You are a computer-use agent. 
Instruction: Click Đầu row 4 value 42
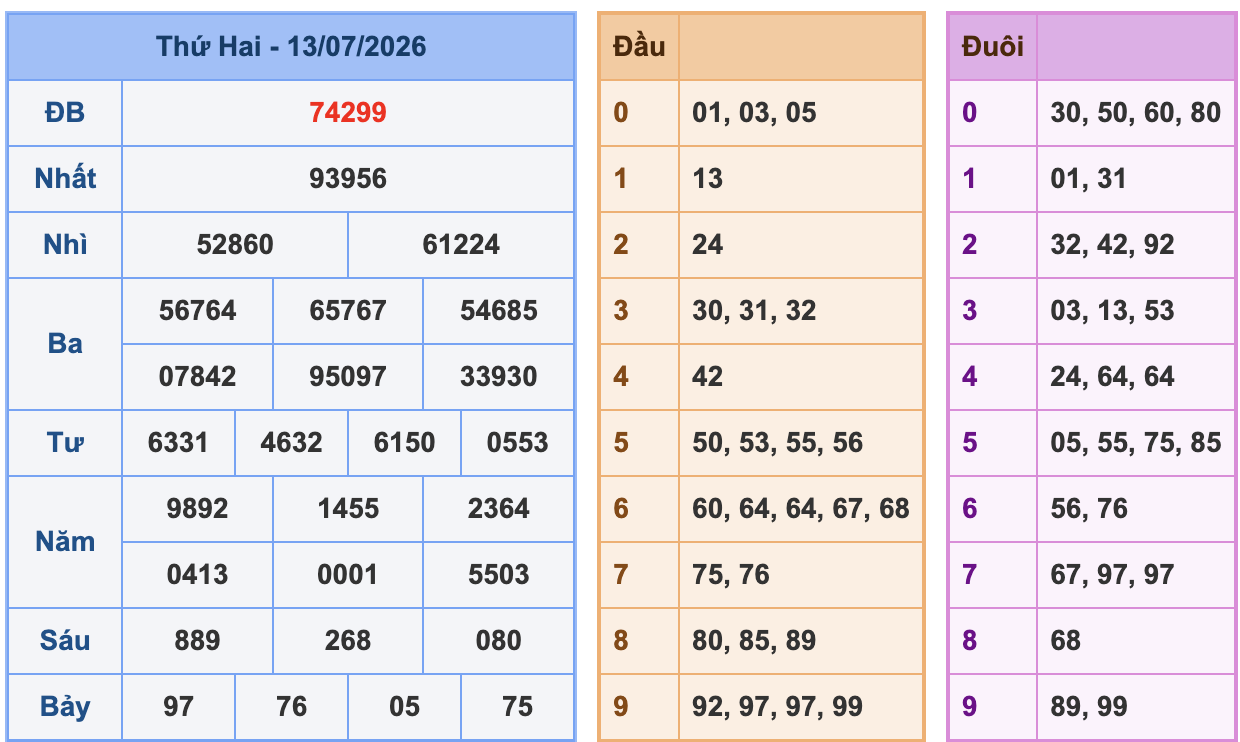coord(707,377)
